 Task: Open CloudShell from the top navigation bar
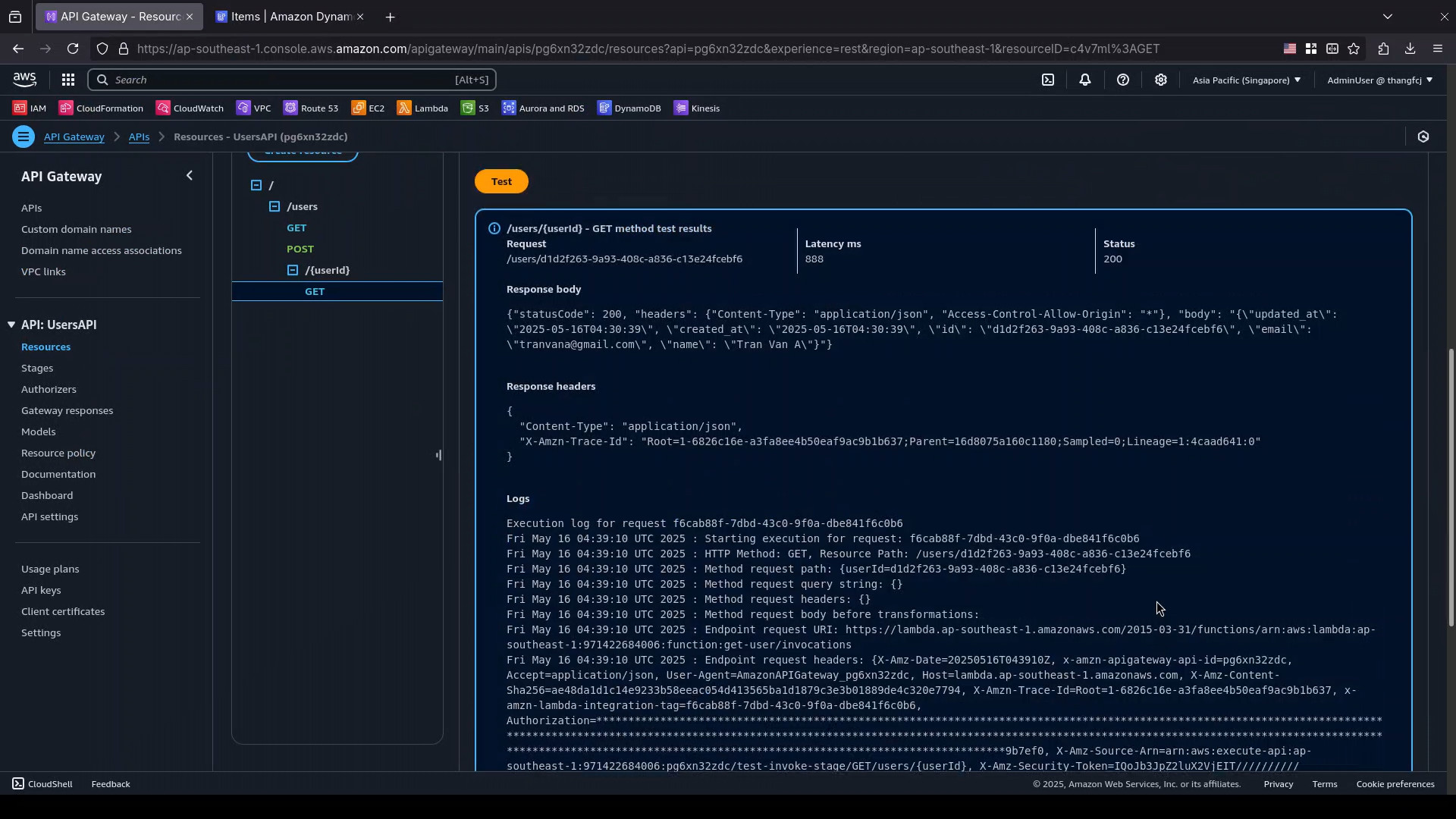tap(1048, 80)
